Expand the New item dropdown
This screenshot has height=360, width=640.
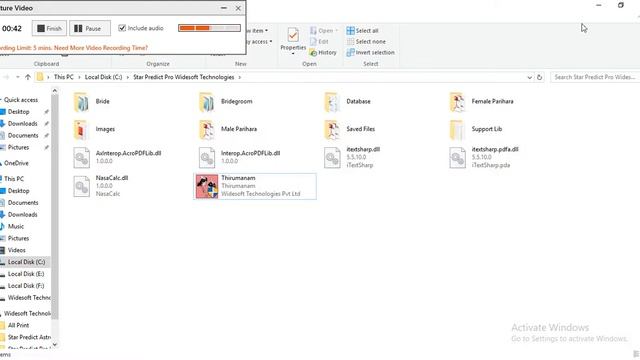[x=267, y=31]
